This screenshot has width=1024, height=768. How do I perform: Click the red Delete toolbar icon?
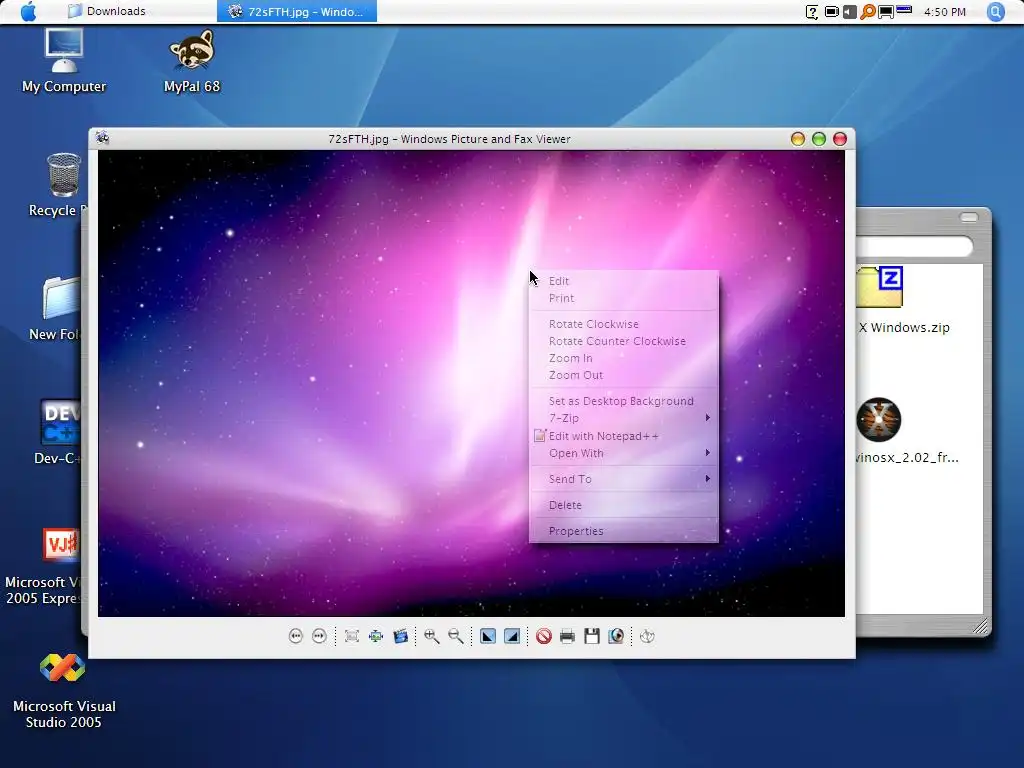(543, 636)
